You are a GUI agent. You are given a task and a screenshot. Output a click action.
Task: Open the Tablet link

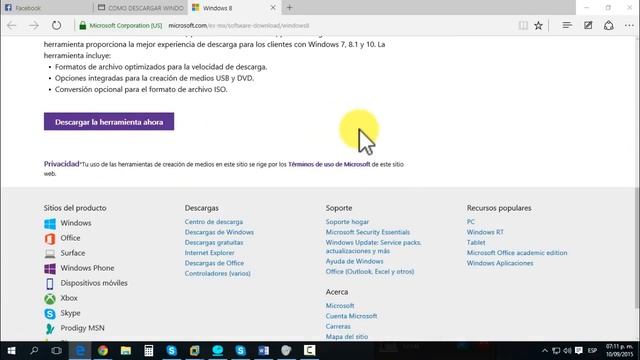tap(476, 242)
